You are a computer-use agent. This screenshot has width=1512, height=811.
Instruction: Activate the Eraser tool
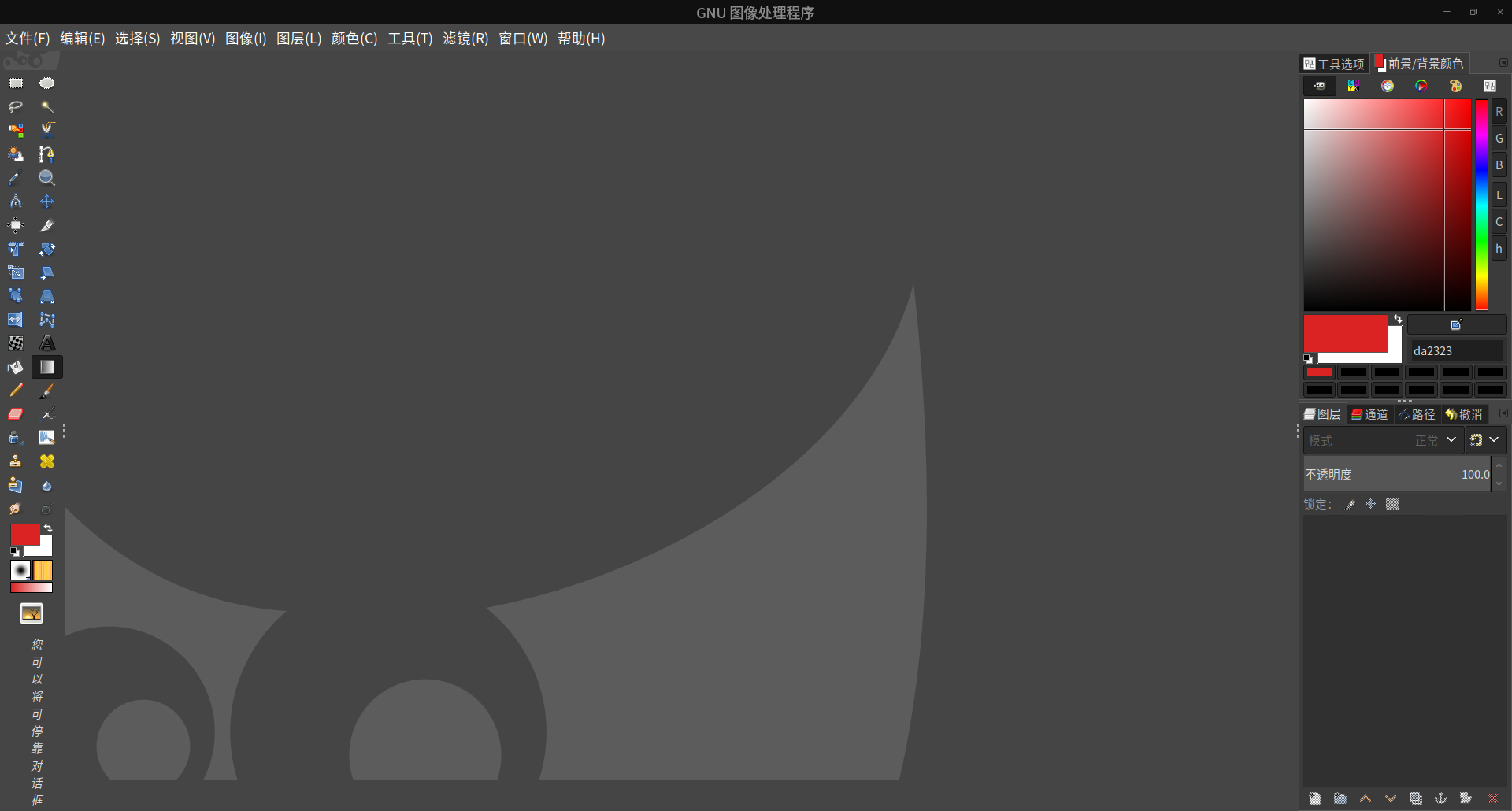point(16,414)
